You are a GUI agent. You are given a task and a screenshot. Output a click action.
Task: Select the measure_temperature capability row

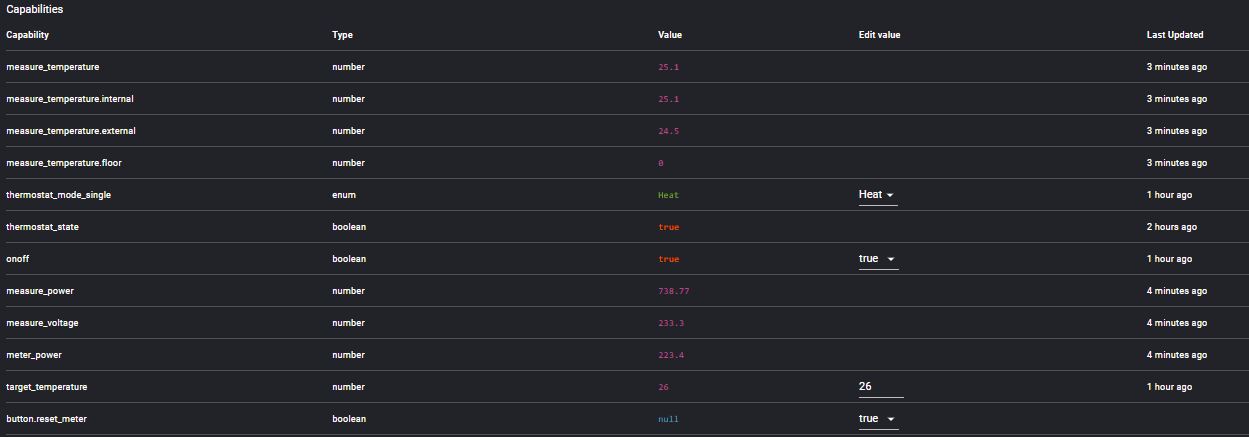tap(53, 67)
